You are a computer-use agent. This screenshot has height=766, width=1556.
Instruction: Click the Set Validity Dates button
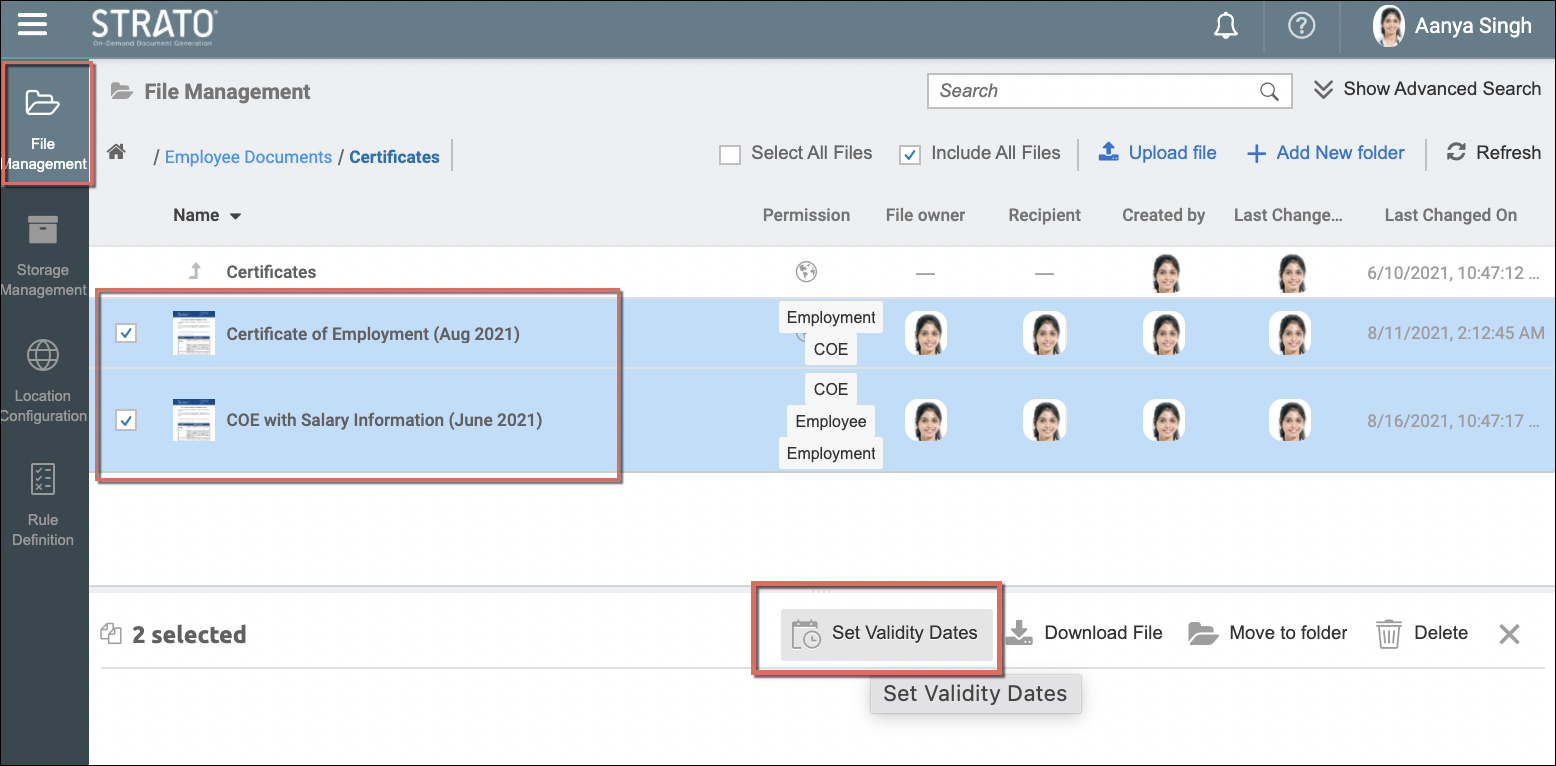pos(887,633)
